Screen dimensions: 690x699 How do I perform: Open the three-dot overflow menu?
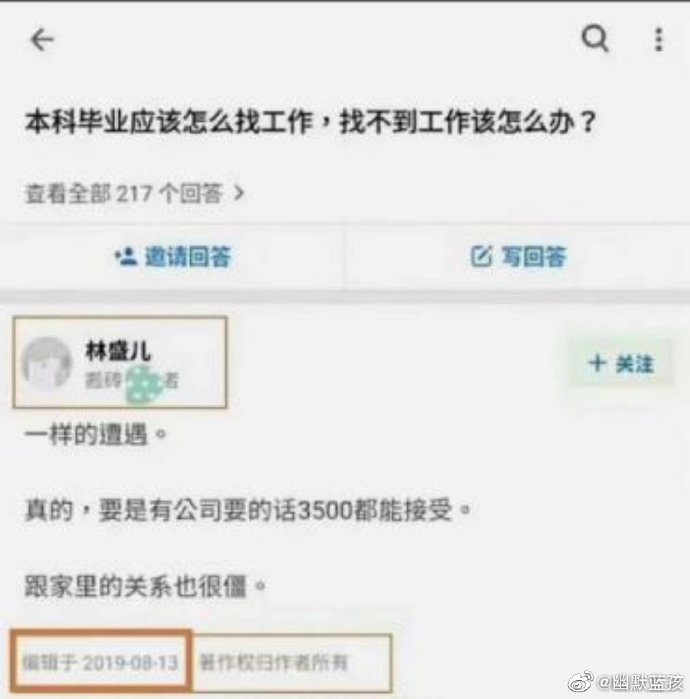coord(659,40)
